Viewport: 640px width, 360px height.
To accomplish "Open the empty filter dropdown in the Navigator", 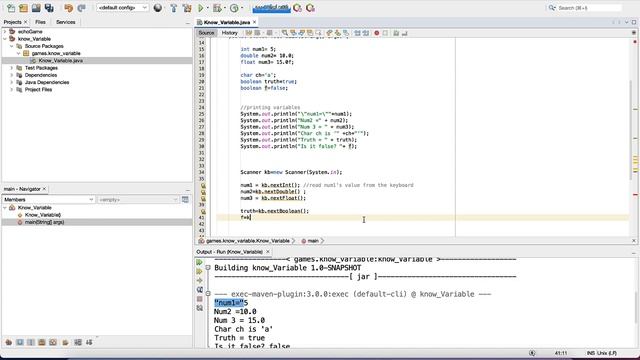I will point(138,200).
